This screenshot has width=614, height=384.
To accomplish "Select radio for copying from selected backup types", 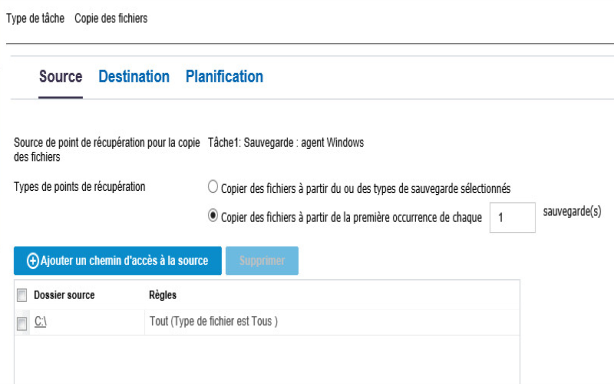I will (x=213, y=187).
